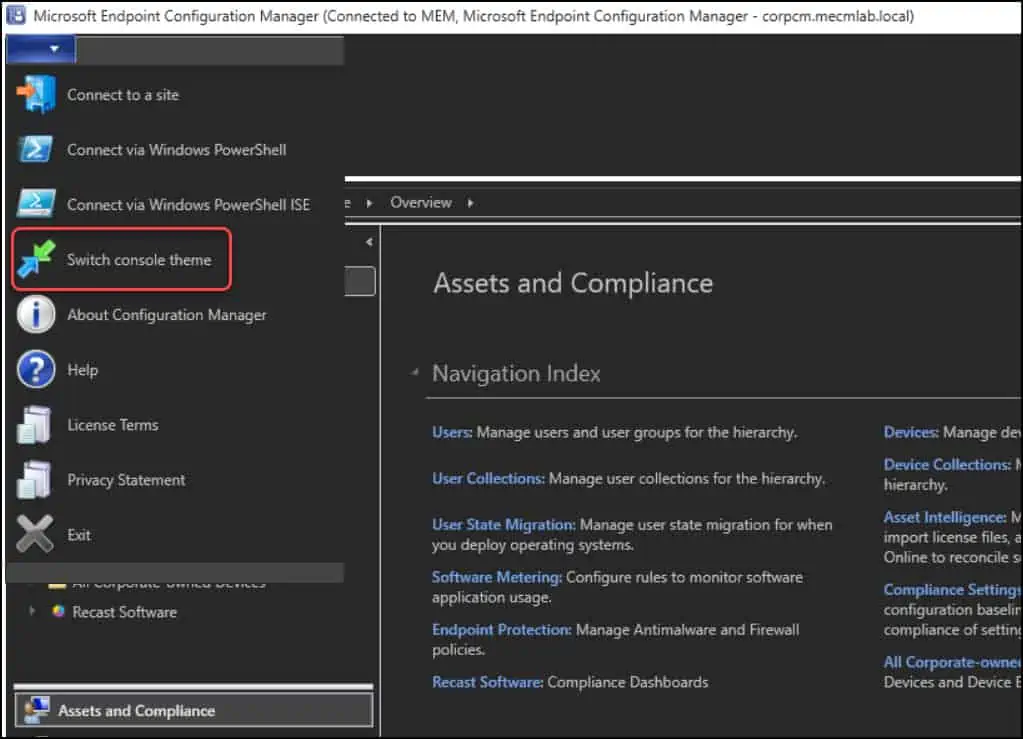Screen dimensions: 1023x739
Task: Select Connect to a site
Action: (x=123, y=95)
